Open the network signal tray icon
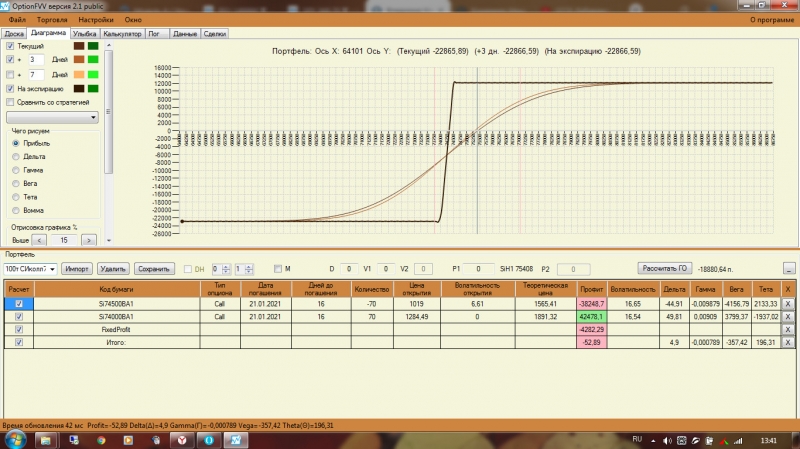This screenshot has height=449, width=800. coord(738,440)
